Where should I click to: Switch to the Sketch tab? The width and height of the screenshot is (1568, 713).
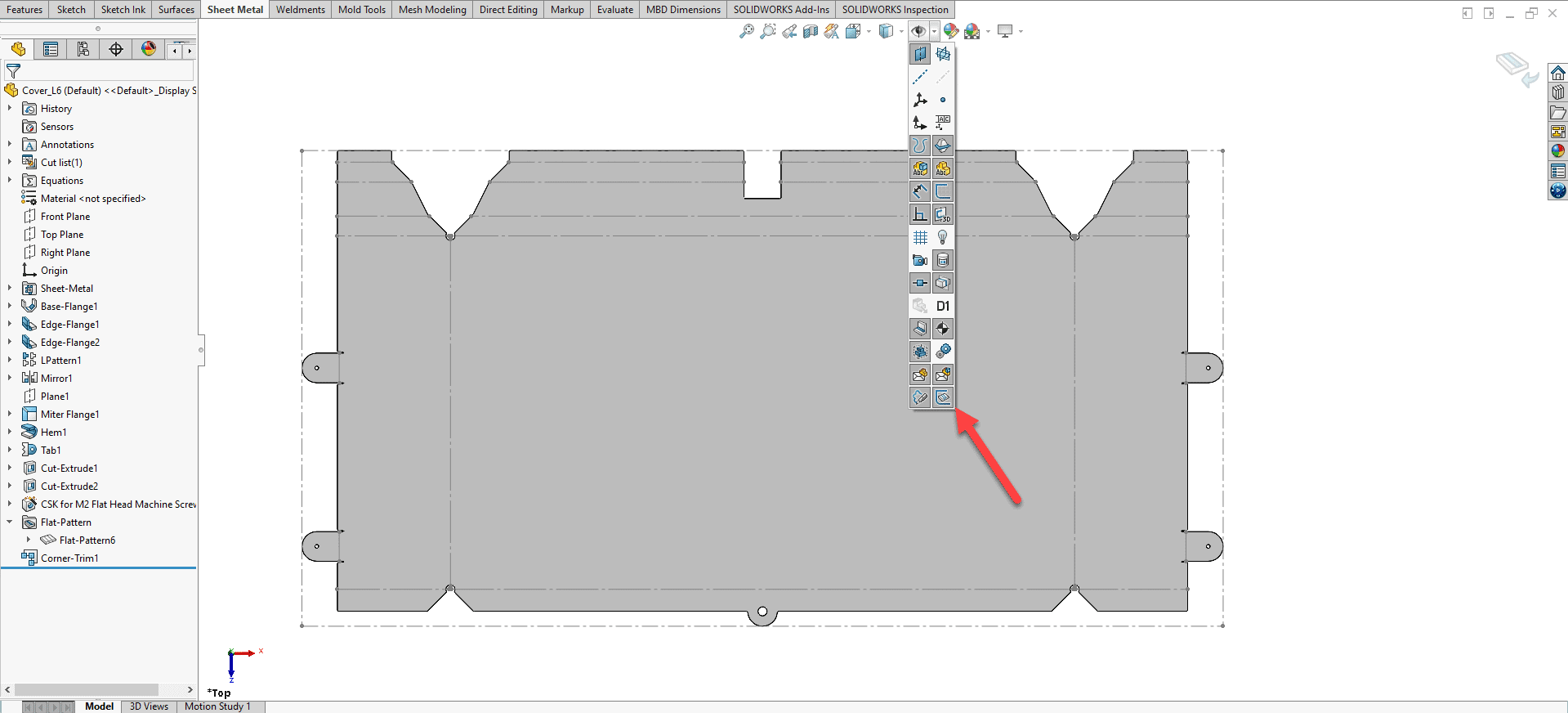[71, 9]
